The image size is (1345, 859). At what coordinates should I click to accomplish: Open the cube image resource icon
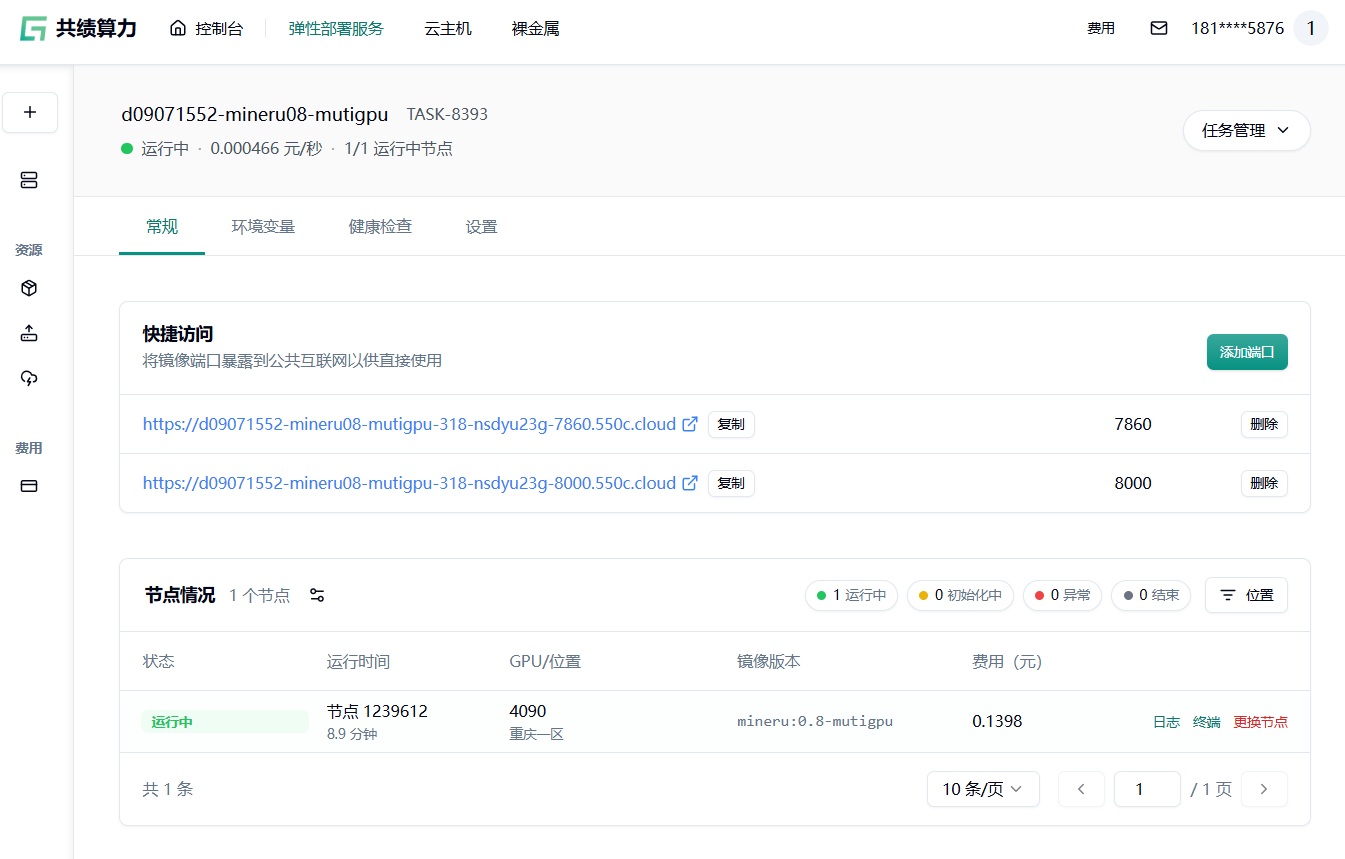pyautogui.click(x=29, y=288)
